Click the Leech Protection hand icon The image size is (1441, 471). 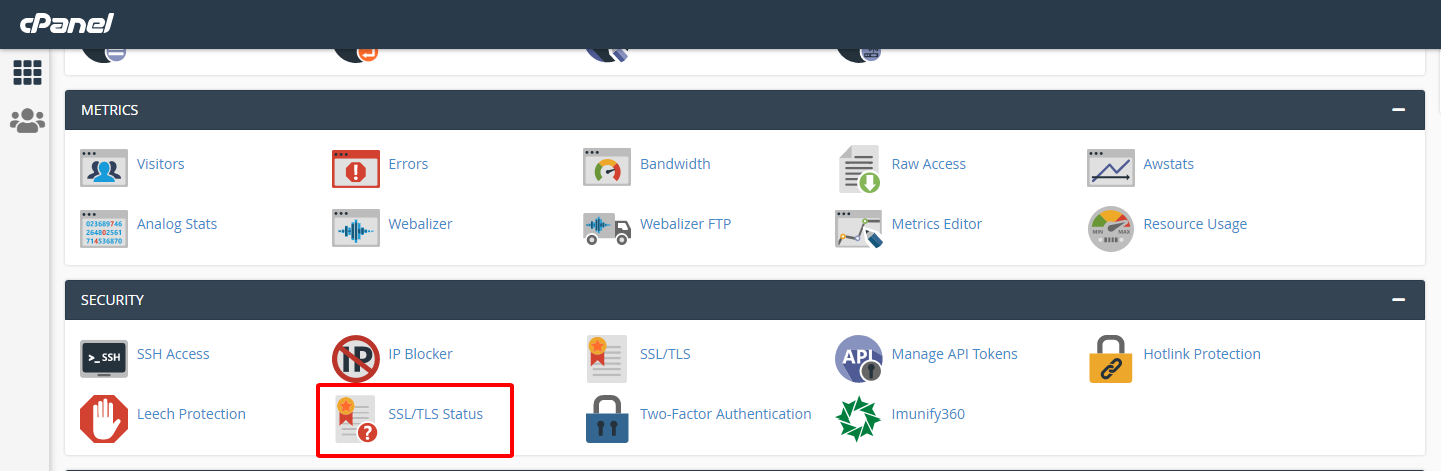pos(104,419)
